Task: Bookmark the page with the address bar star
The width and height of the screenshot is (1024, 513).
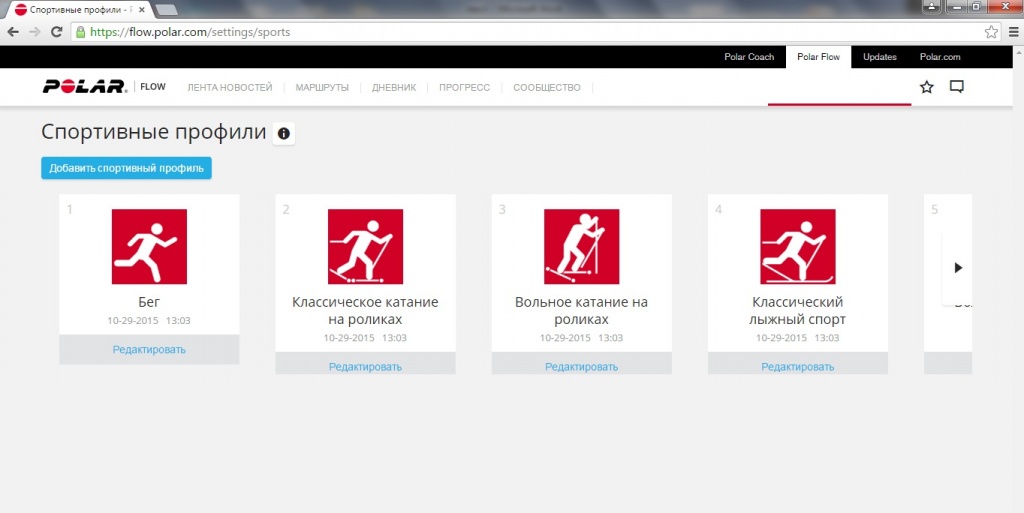Action: click(991, 32)
